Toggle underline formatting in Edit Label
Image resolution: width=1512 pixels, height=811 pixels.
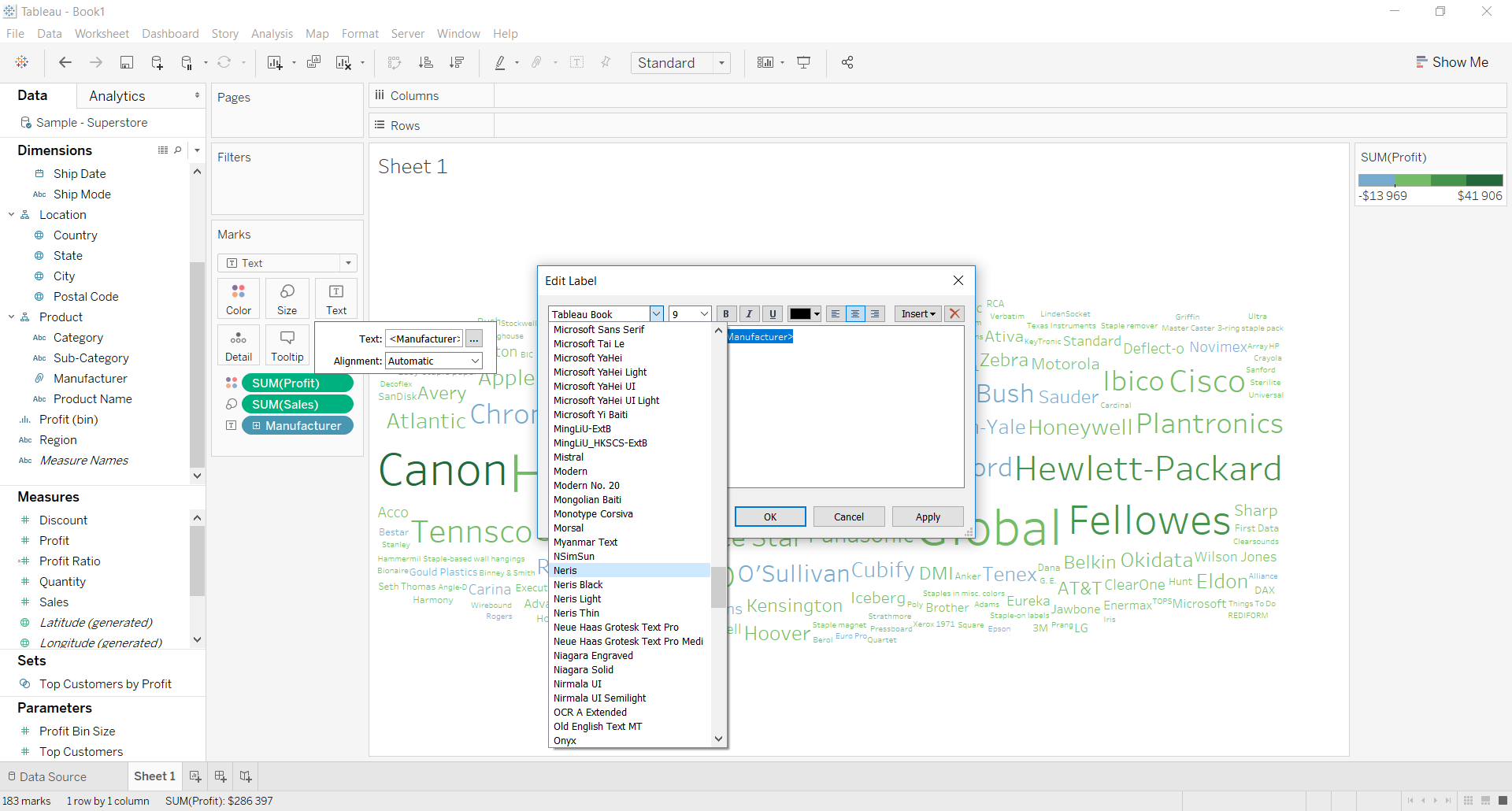click(x=773, y=313)
